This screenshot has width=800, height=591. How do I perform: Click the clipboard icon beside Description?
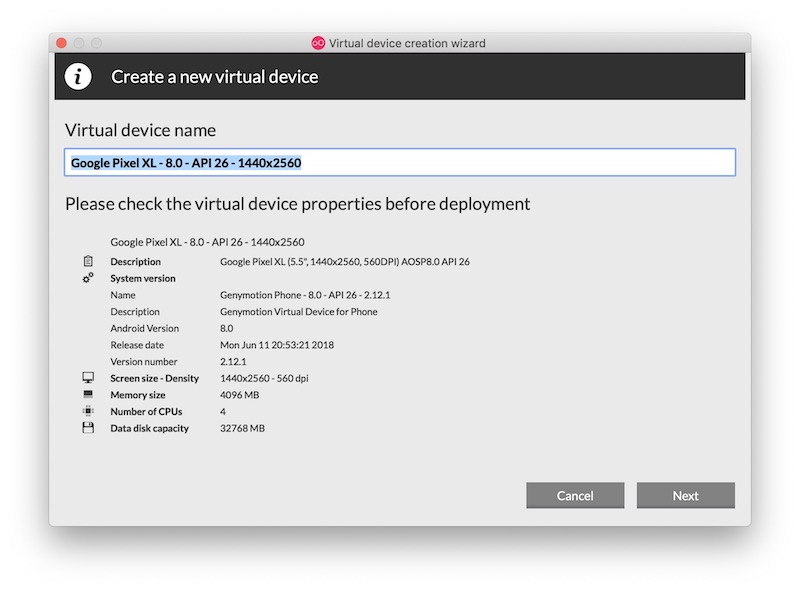coord(88,261)
